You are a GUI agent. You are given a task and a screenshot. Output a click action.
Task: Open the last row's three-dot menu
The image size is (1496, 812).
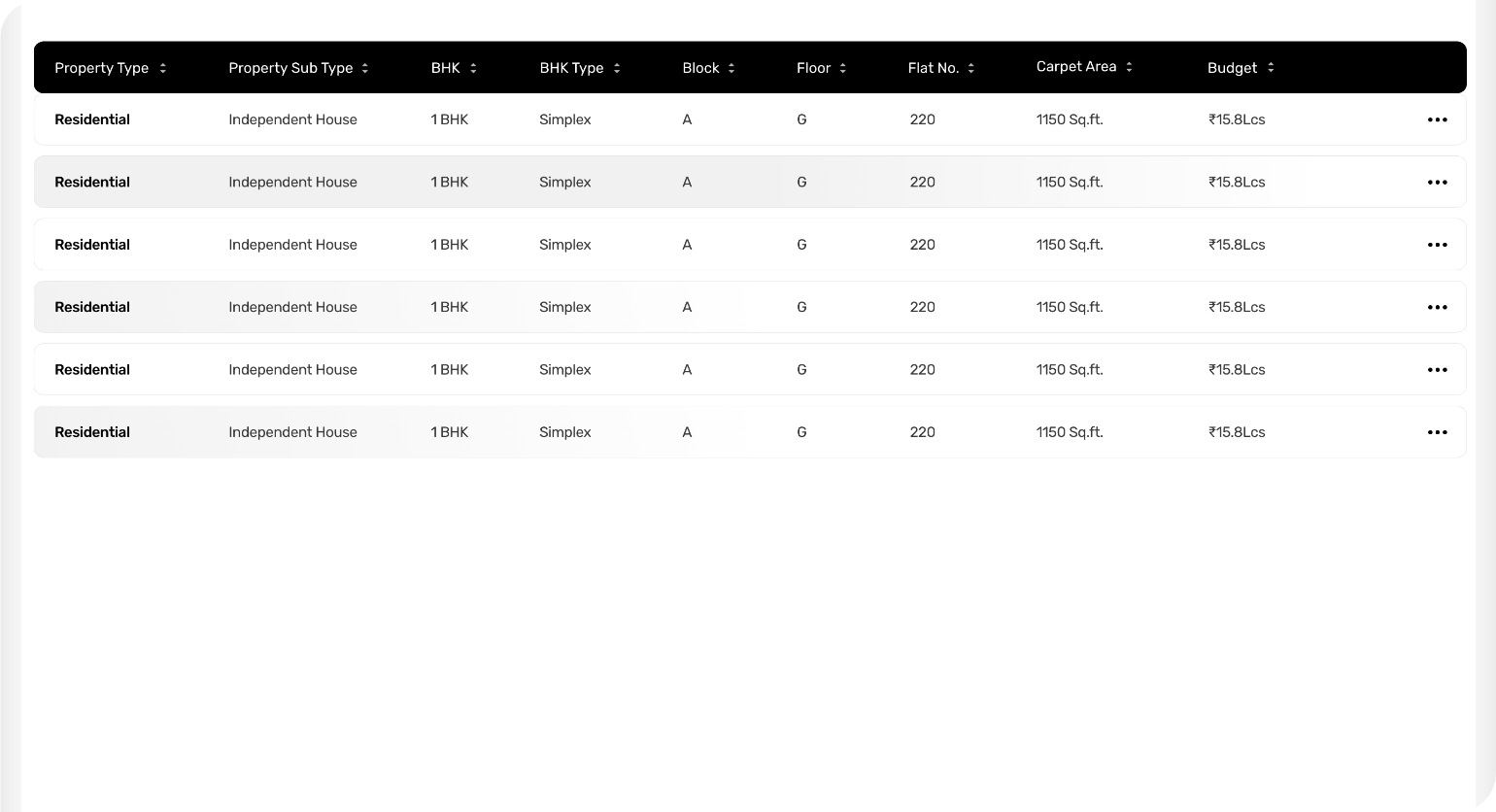[x=1438, y=432]
